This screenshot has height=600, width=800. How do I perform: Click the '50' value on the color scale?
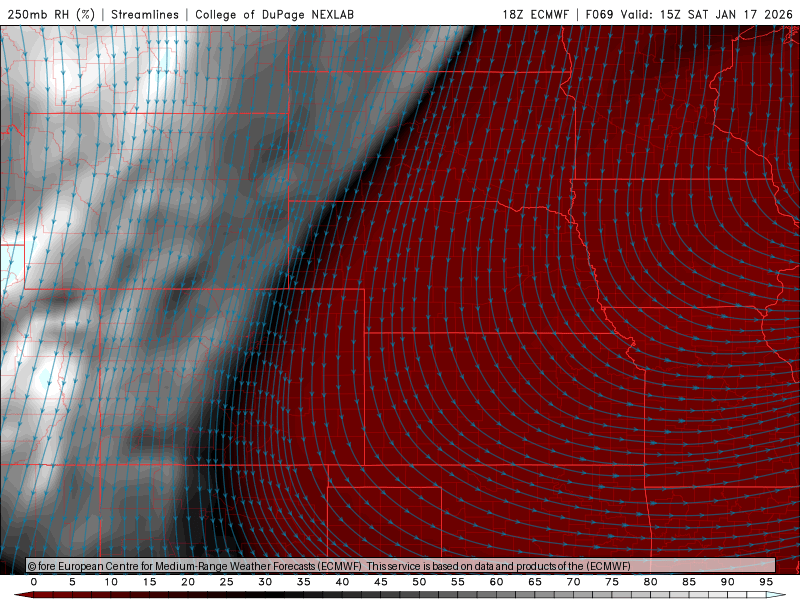click(419, 582)
